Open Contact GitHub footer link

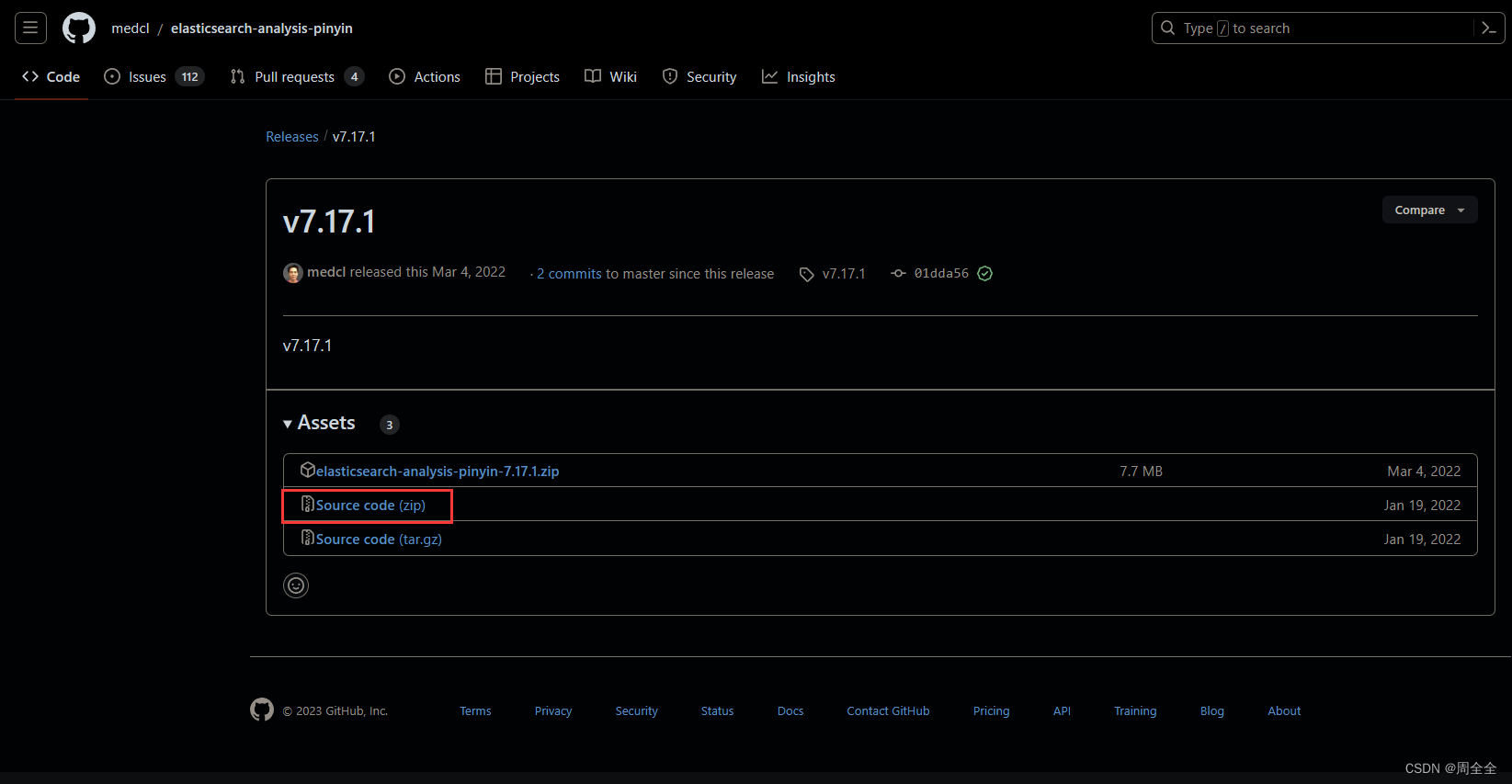tap(888, 711)
